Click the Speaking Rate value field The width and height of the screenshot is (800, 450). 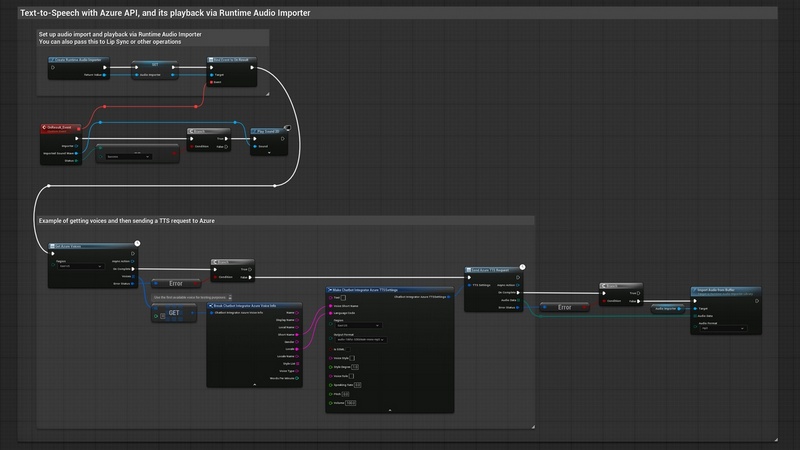pyautogui.click(x=358, y=385)
